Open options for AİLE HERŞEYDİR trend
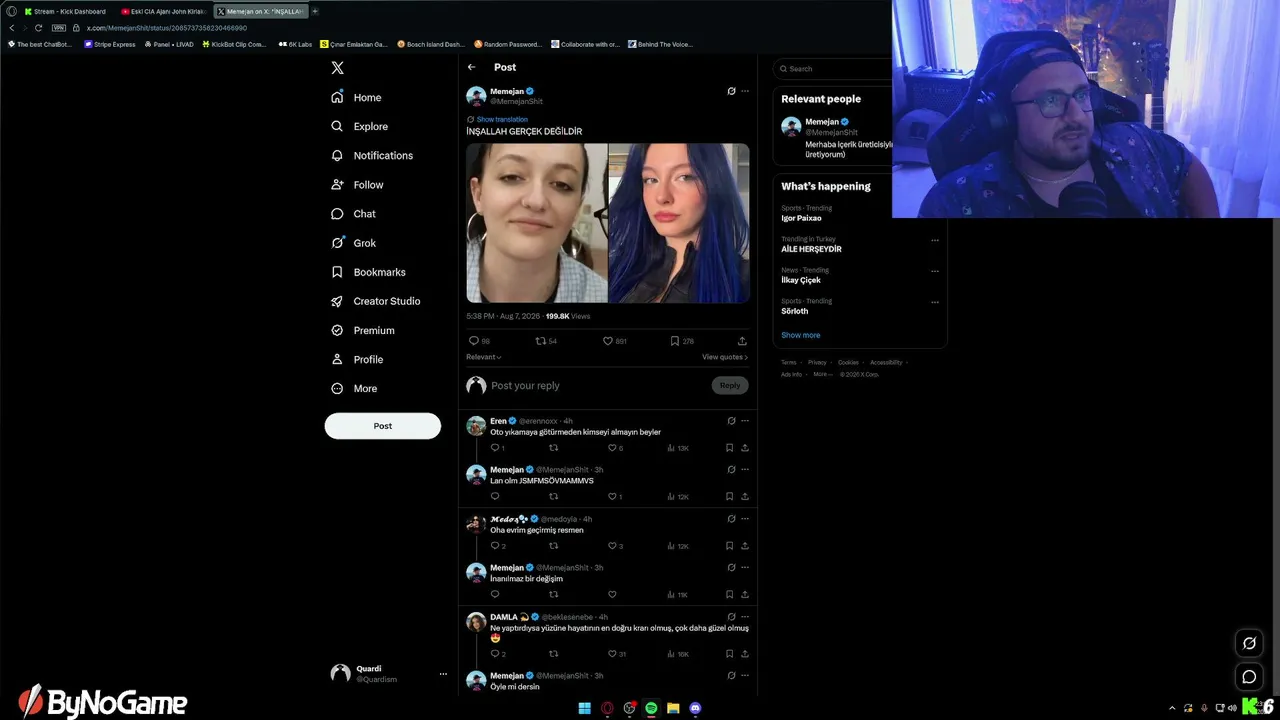The height and width of the screenshot is (720, 1280). (935, 240)
